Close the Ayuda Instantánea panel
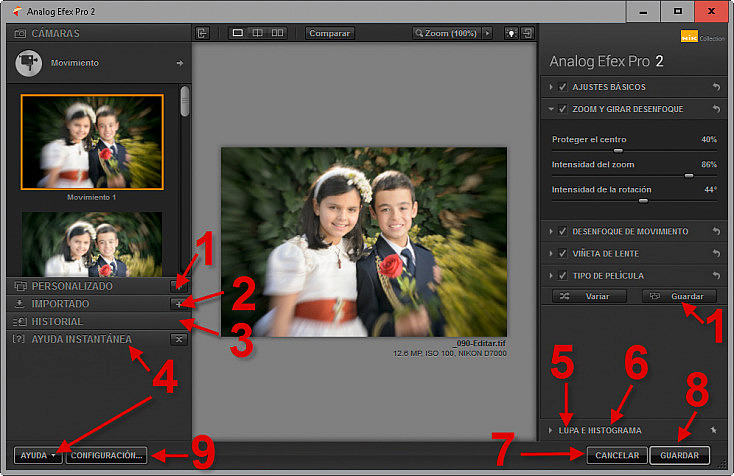 (179, 339)
